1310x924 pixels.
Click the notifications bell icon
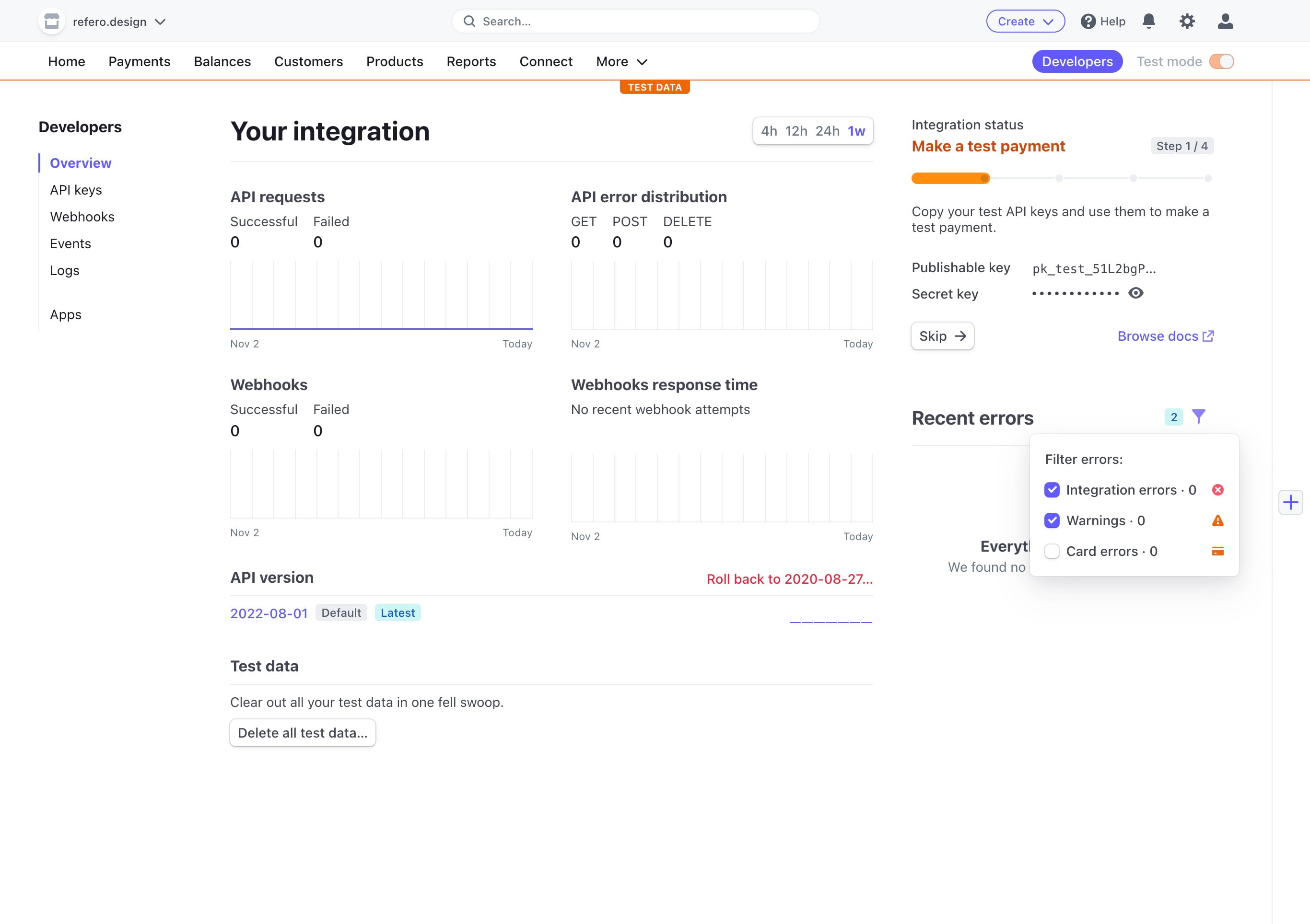1148,22
